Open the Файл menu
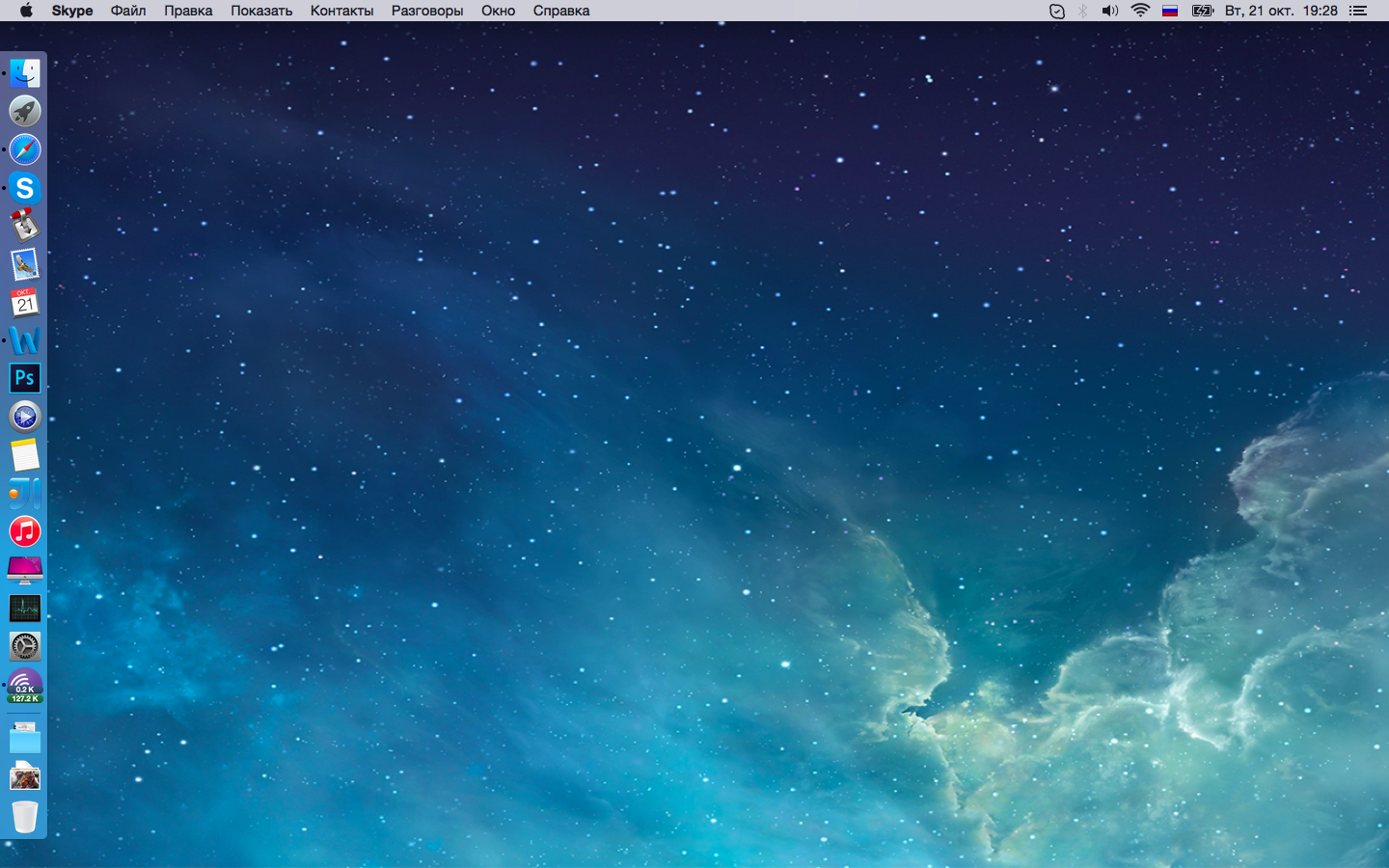Screen dimensions: 1389x868 click(x=128, y=11)
